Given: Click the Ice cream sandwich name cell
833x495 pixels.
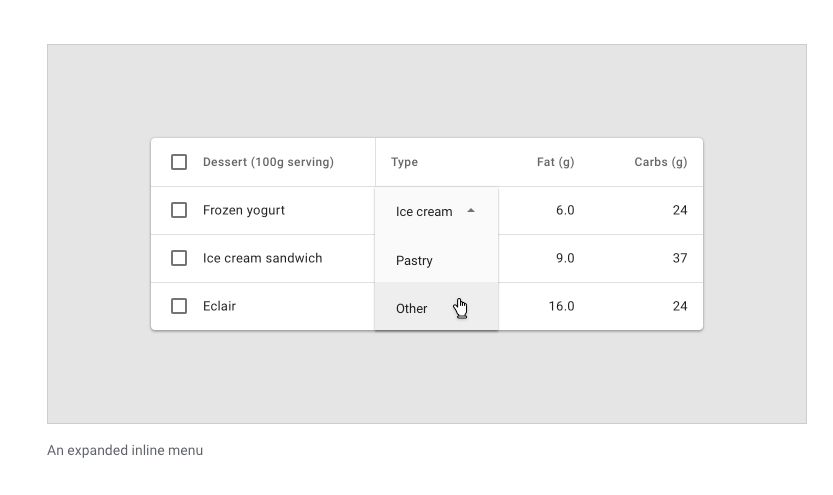Looking at the screenshot, I should (x=262, y=258).
